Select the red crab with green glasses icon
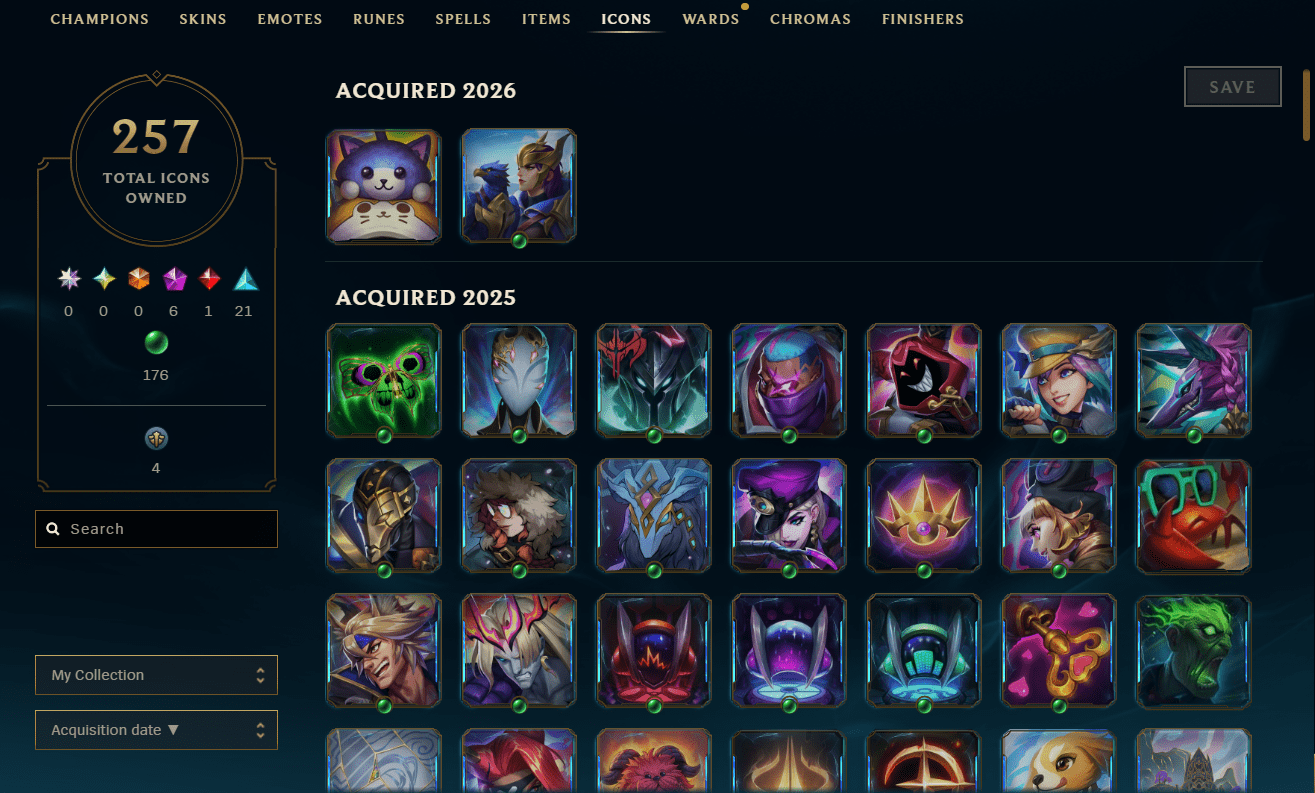Viewport: 1315px width, 793px height. [x=1194, y=516]
